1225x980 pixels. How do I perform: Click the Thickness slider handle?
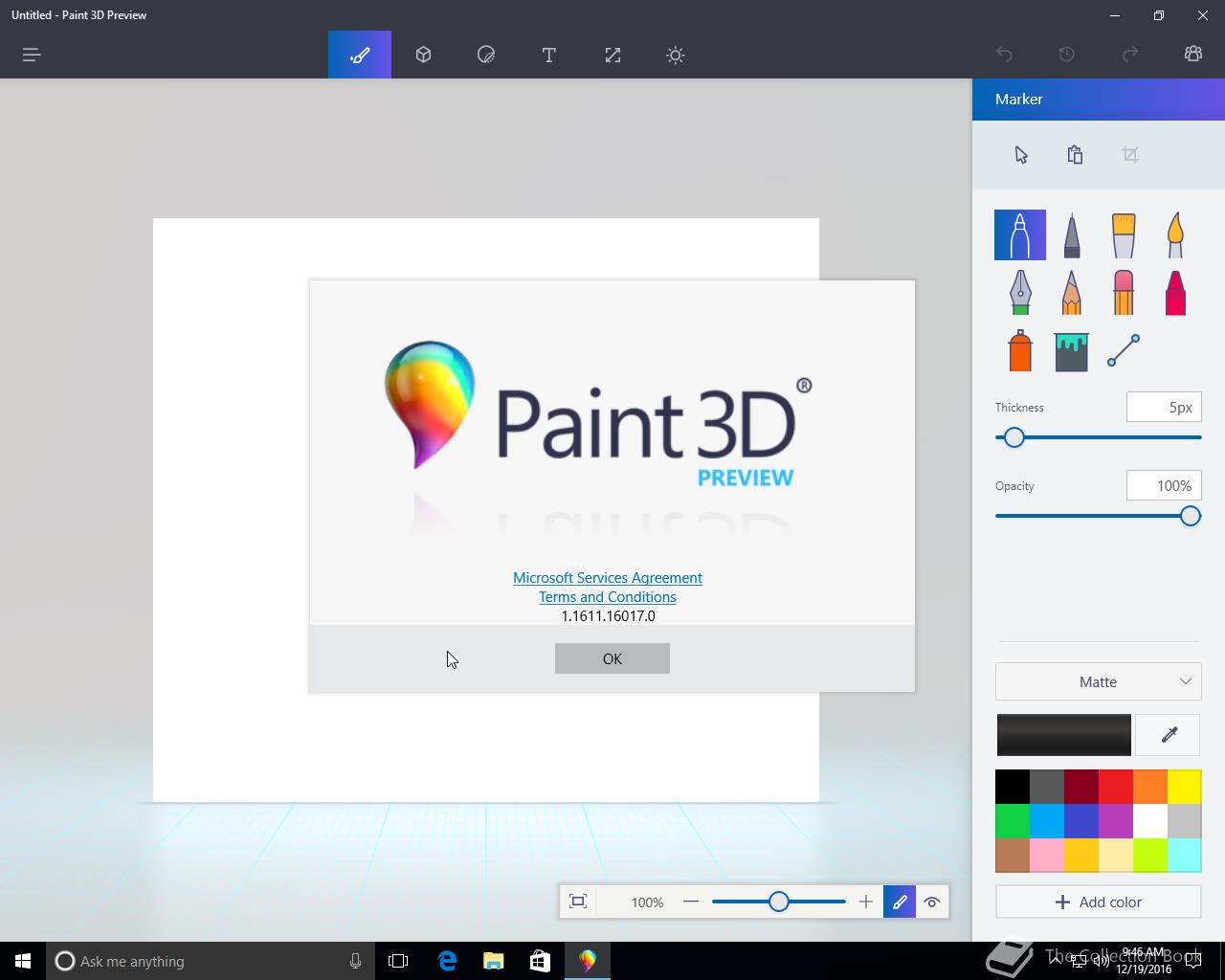(1014, 437)
